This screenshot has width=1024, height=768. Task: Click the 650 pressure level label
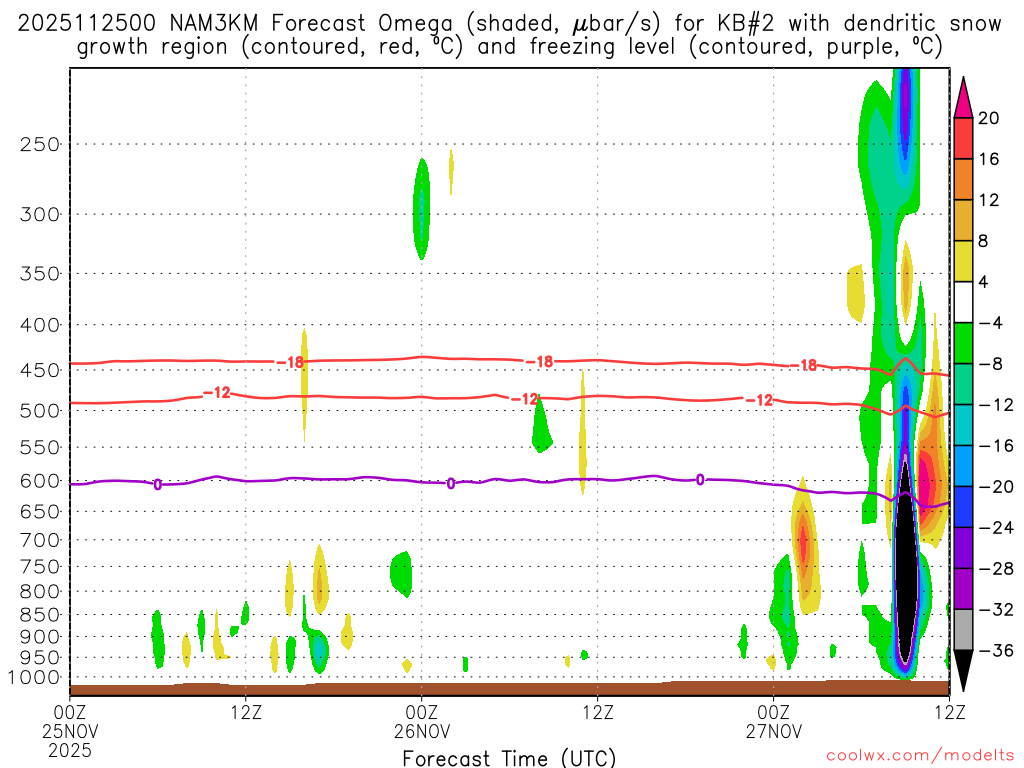(40, 512)
